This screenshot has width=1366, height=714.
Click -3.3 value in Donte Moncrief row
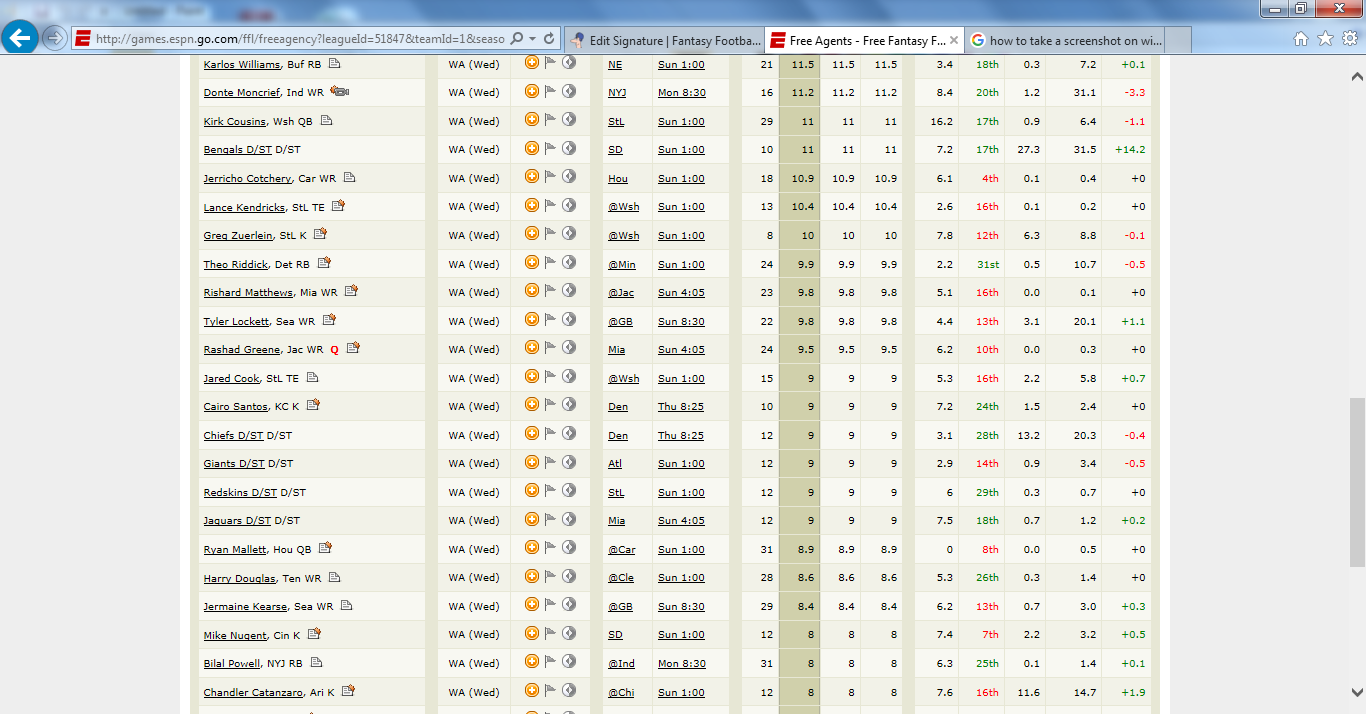coord(1135,92)
